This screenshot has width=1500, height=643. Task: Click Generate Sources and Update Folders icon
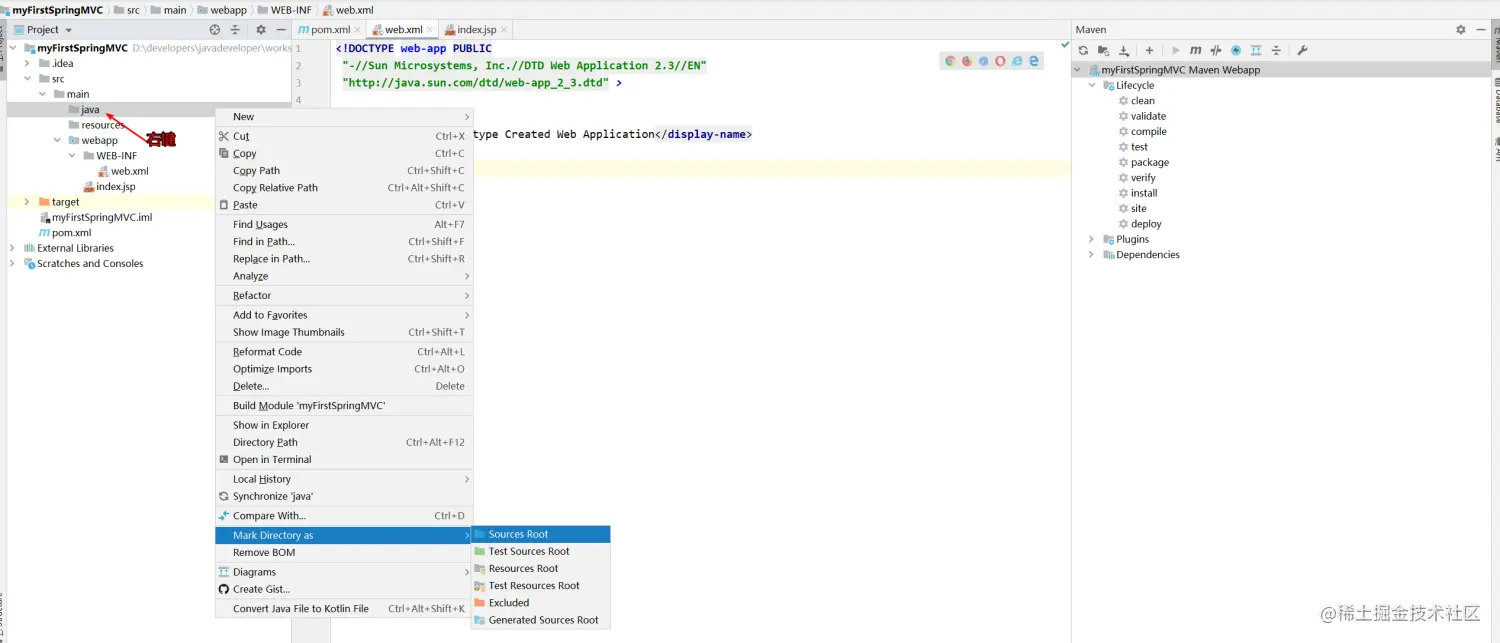(x=1103, y=50)
